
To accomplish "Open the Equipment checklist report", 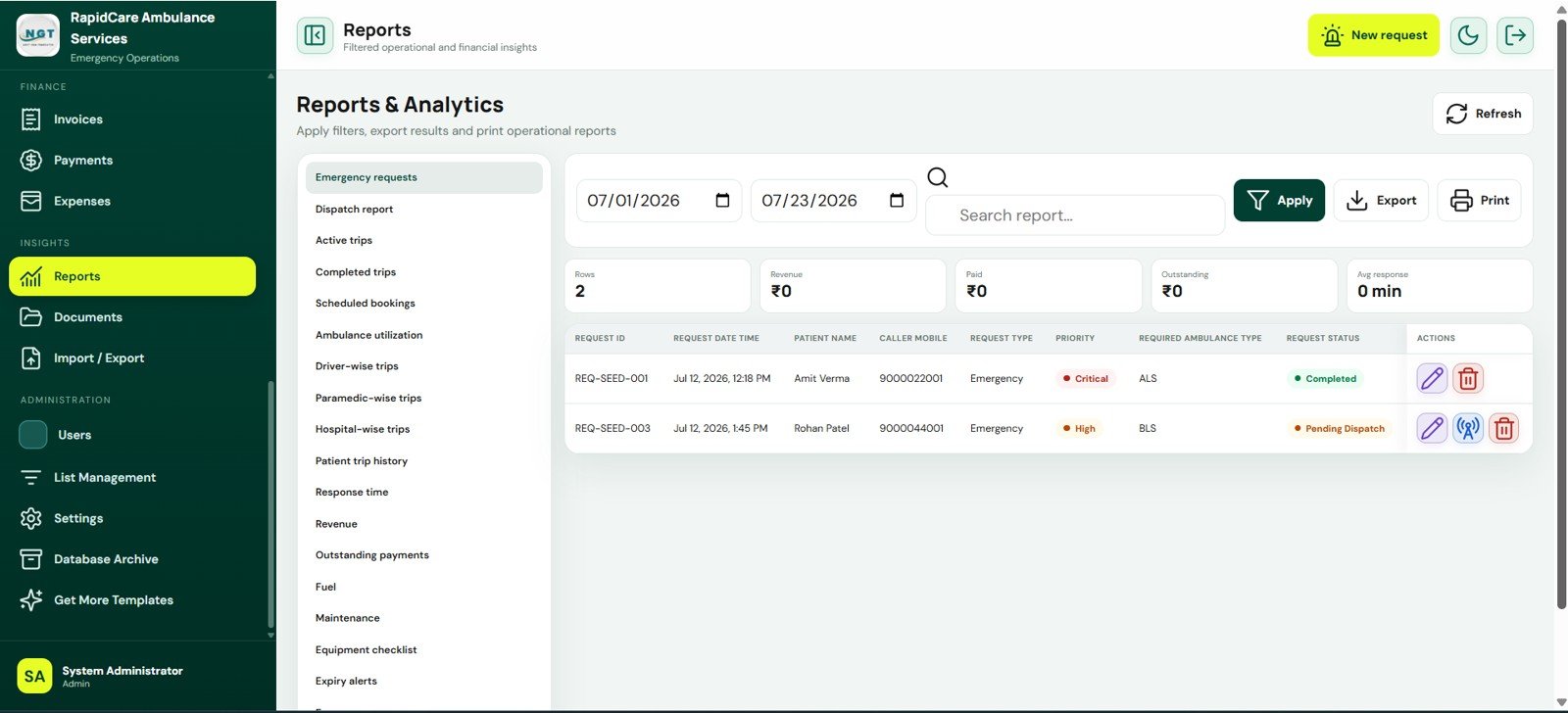I will 423,650.
